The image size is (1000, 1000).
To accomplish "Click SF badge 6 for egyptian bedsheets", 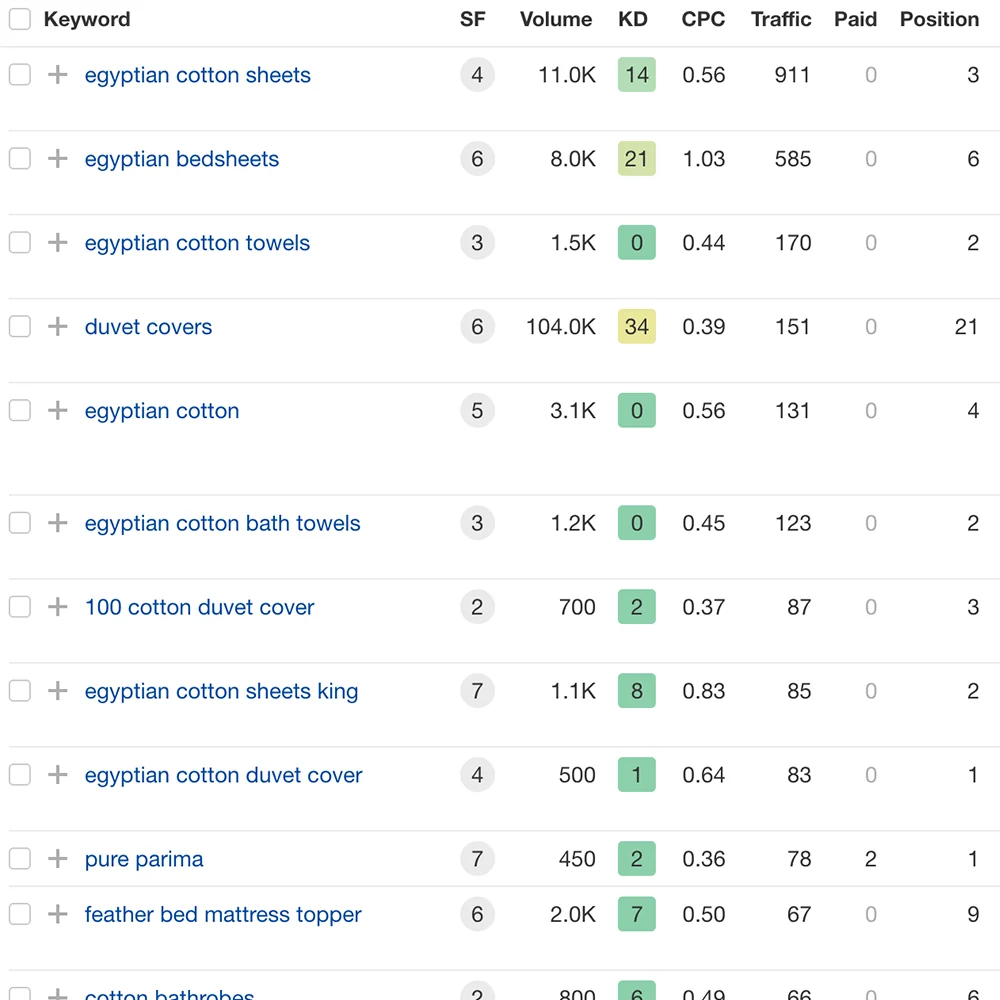I will pos(477,159).
